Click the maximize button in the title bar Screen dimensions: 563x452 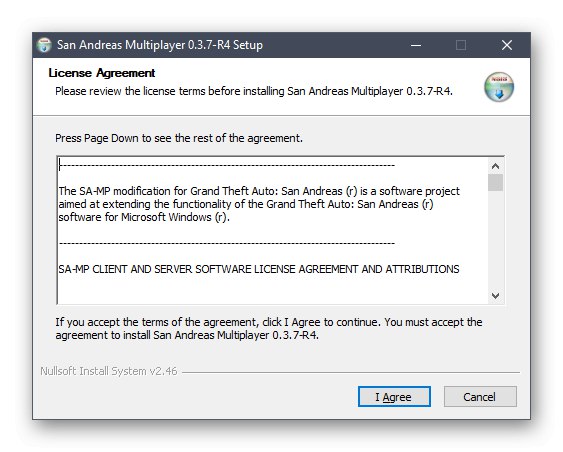tap(461, 45)
